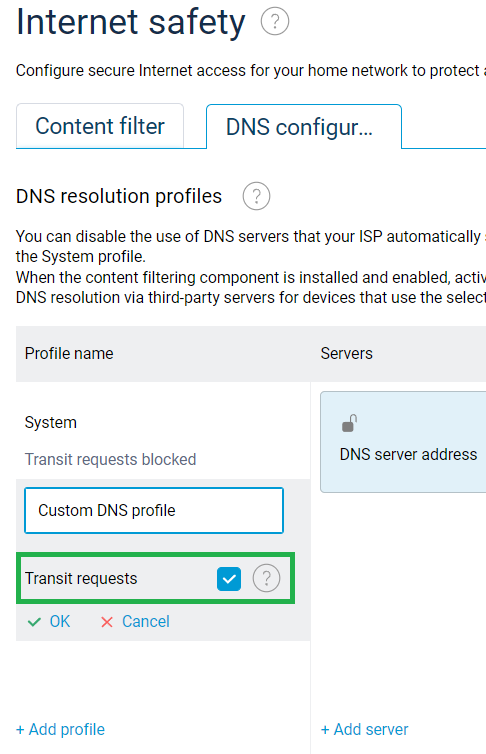
Task: Uncheck the Transit requests checkbox
Action: (229, 578)
